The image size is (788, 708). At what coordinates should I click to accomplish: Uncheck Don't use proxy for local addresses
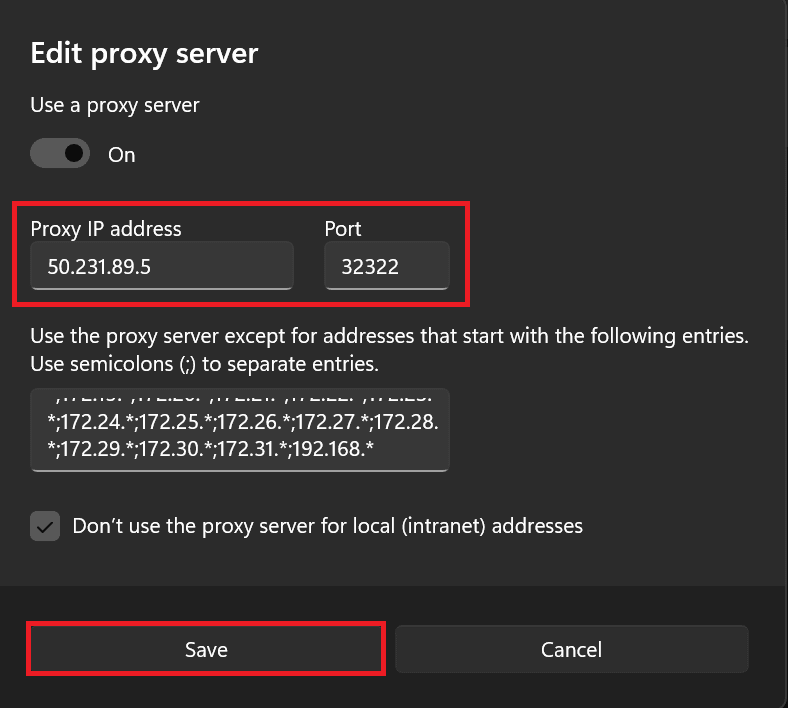(45, 526)
